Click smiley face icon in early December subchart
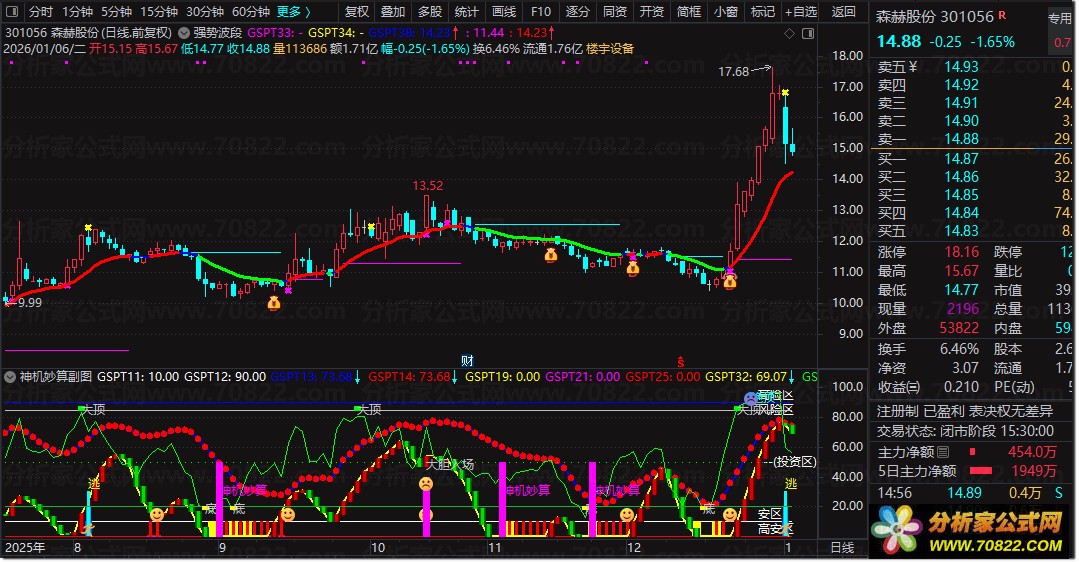The height and width of the screenshot is (562, 1079). [x=626, y=514]
